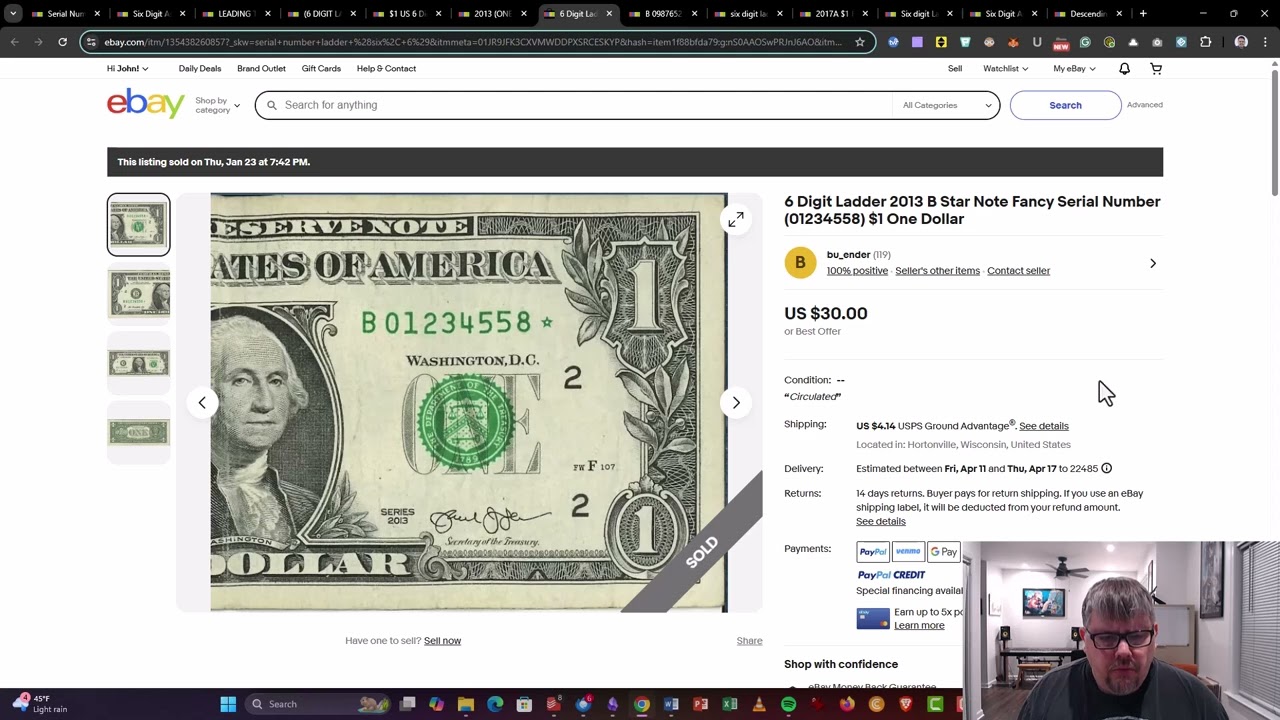Viewport: 1280px width, 720px height.
Task: Open weather widget showing Light rain
Action: point(41,704)
